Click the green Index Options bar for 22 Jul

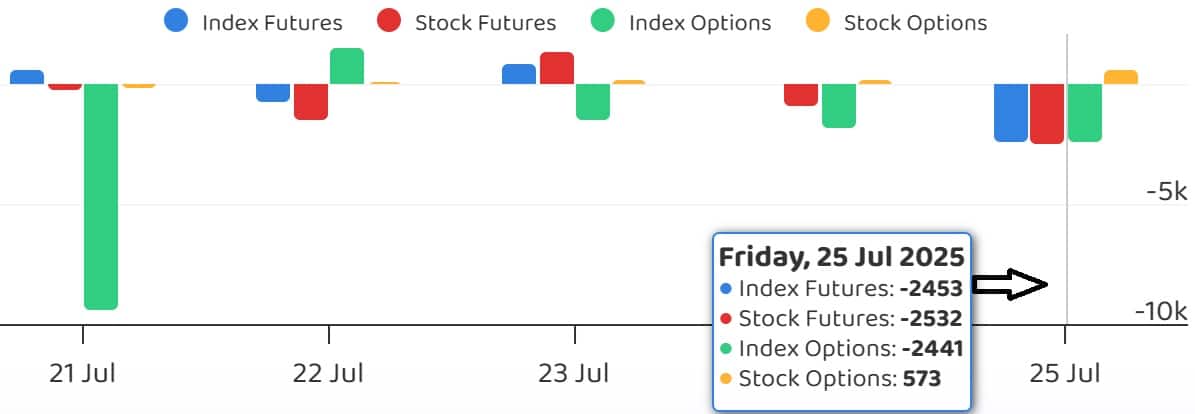(347, 66)
